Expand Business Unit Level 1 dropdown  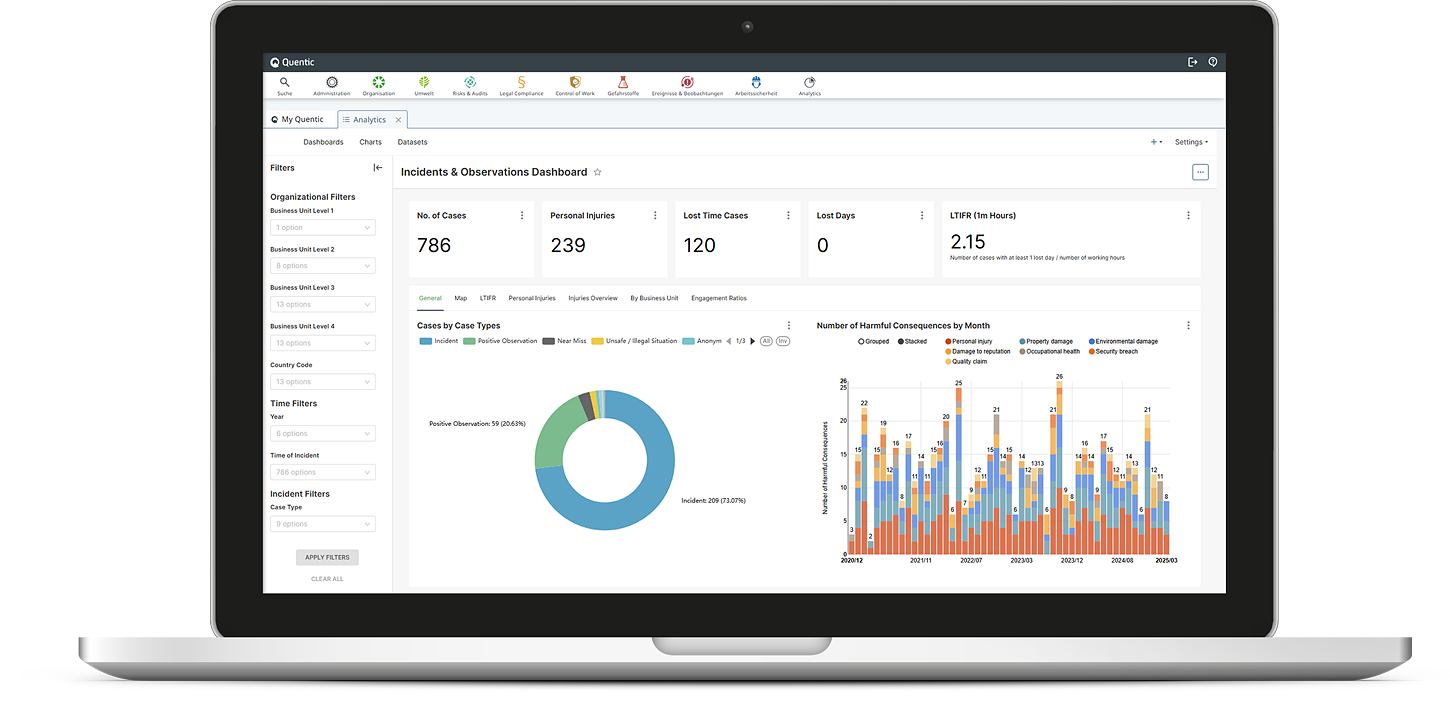pyautogui.click(x=323, y=228)
